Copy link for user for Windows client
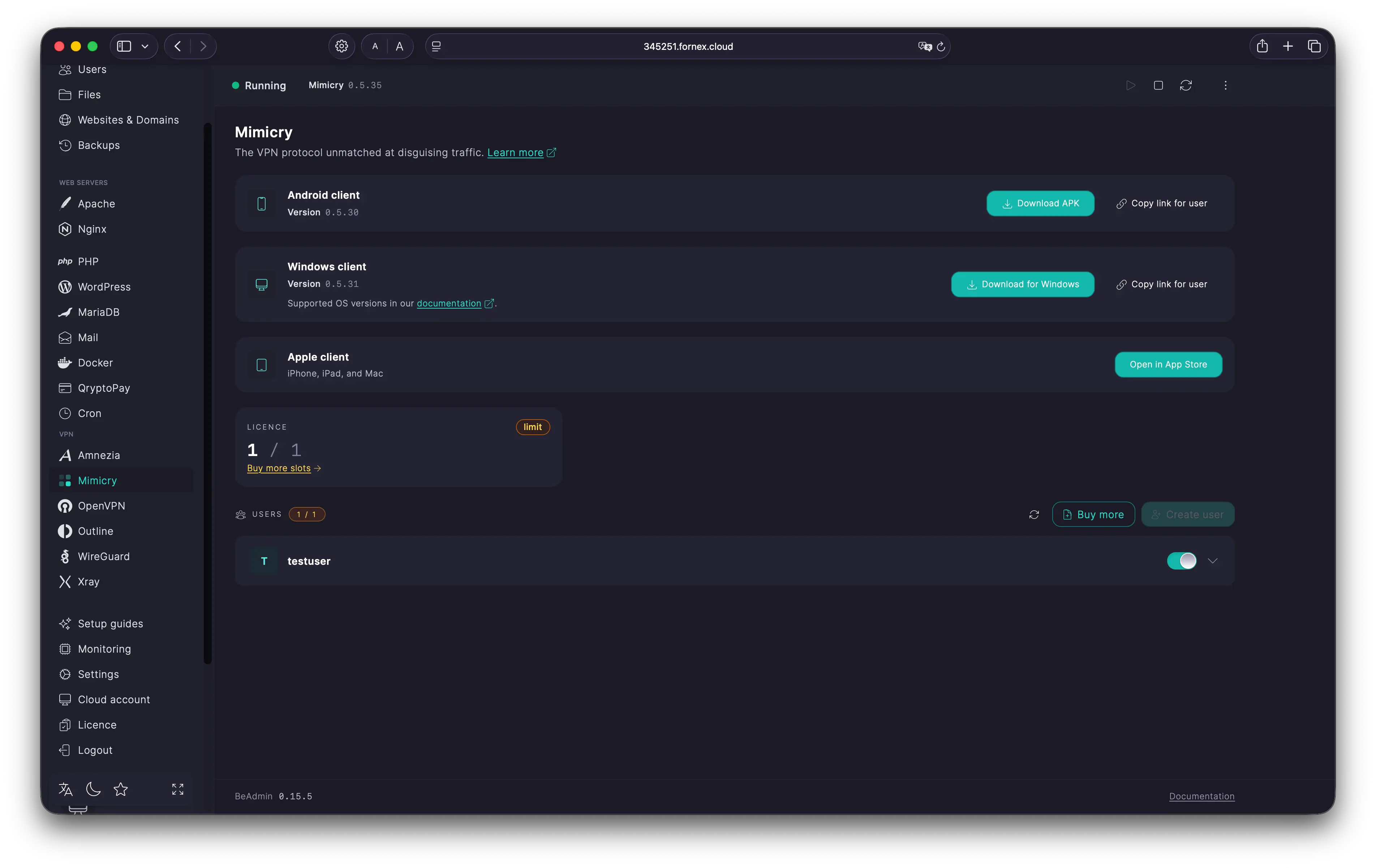 tap(1162, 284)
